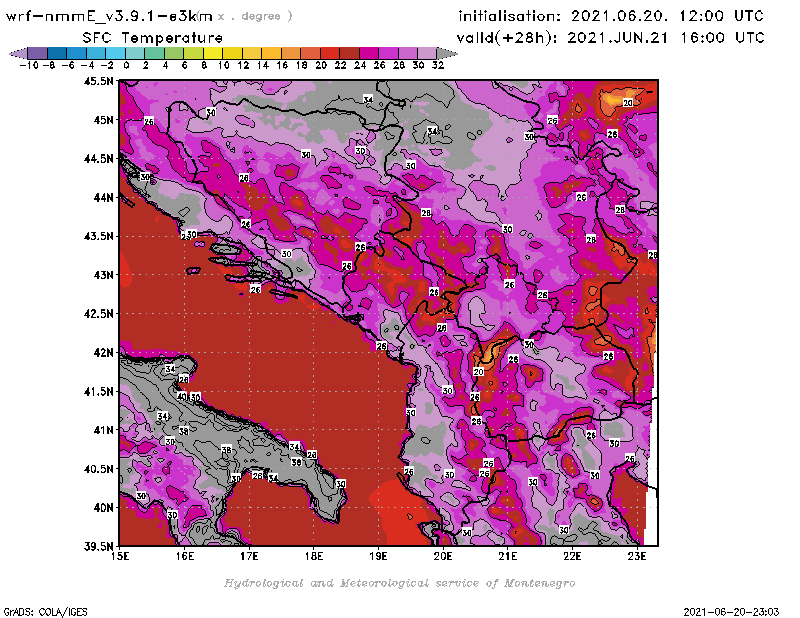
Task: Click the 45.5N latitude axis label
Action: [x=98, y=81]
